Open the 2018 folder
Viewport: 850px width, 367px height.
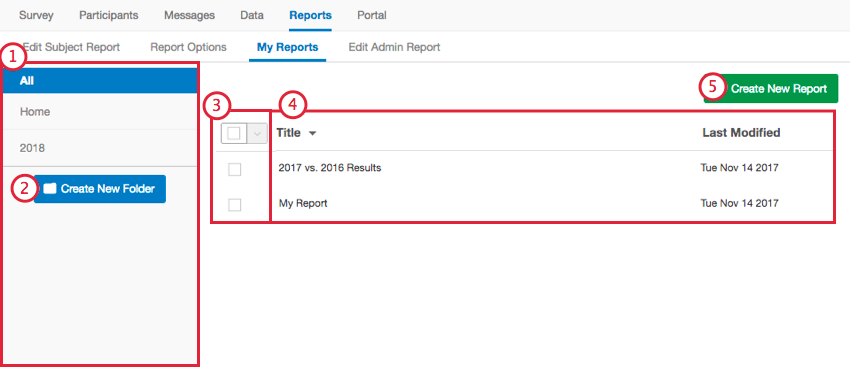pos(100,148)
